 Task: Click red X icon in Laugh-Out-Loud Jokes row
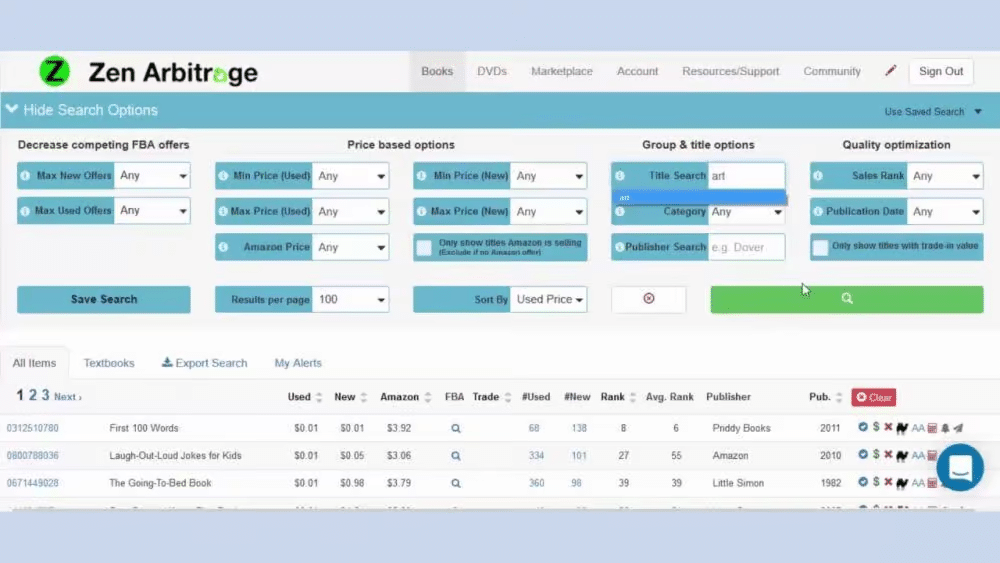click(x=888, y=455)
